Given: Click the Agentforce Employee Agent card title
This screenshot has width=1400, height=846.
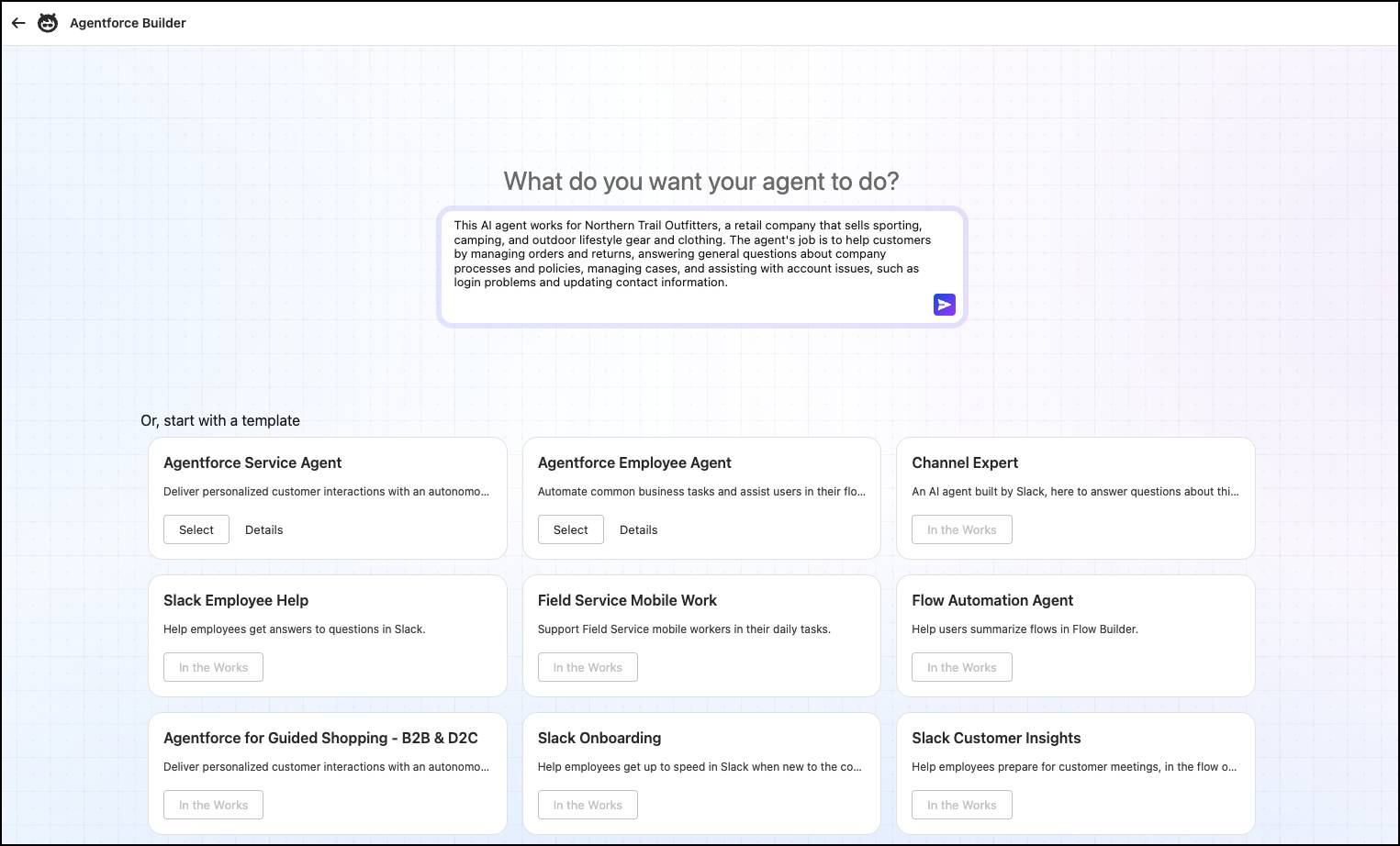Looking at the screenshot, I should [634, 462].
